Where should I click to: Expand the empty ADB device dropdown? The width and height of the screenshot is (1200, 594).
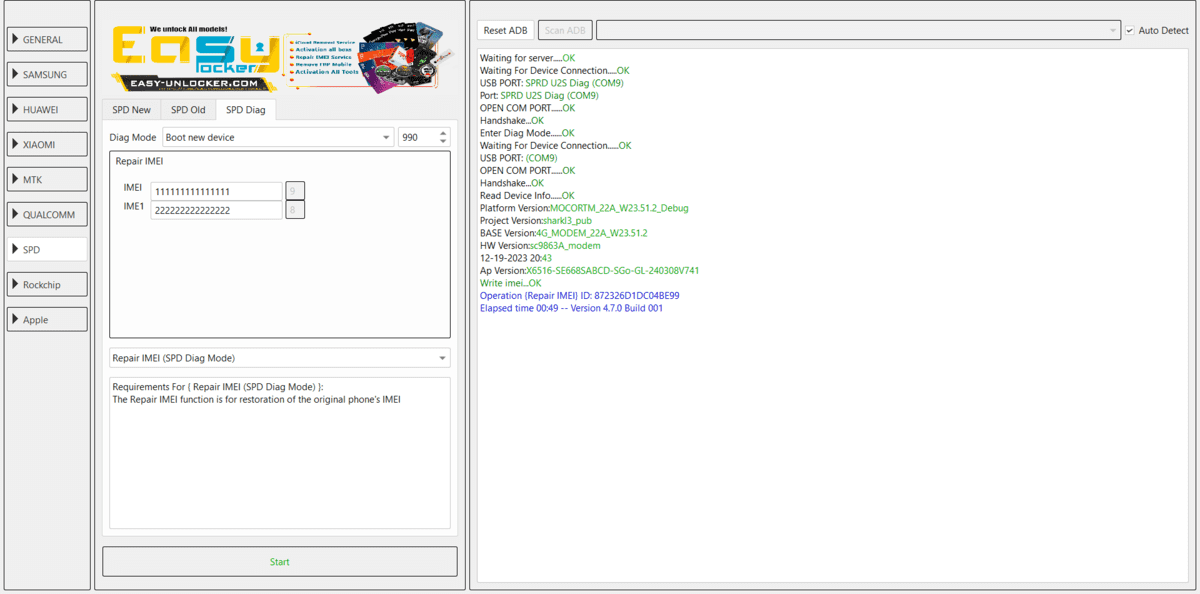[858, 31]
